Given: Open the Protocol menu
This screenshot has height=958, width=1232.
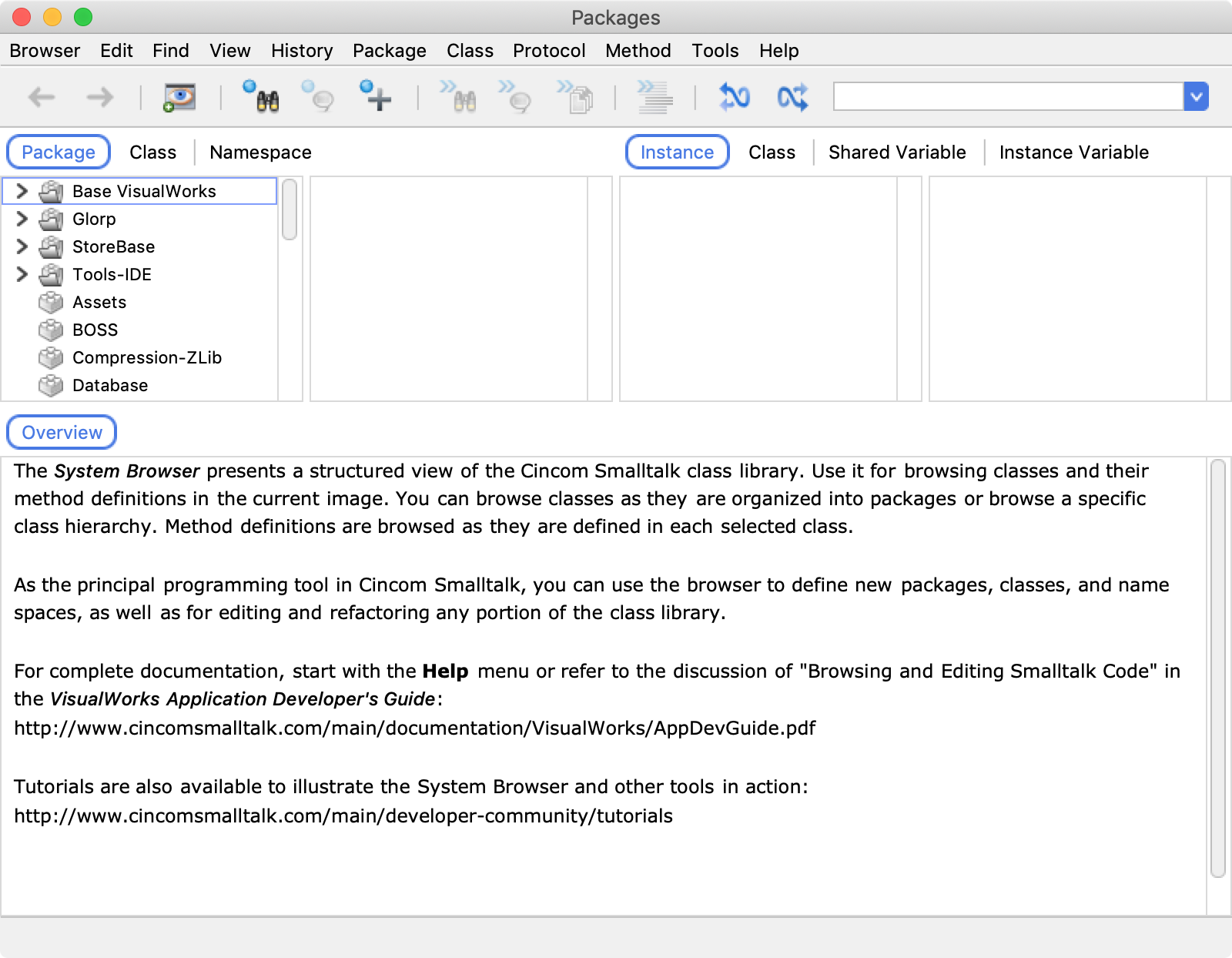Looking at the screenshot, I should point(549,51).
